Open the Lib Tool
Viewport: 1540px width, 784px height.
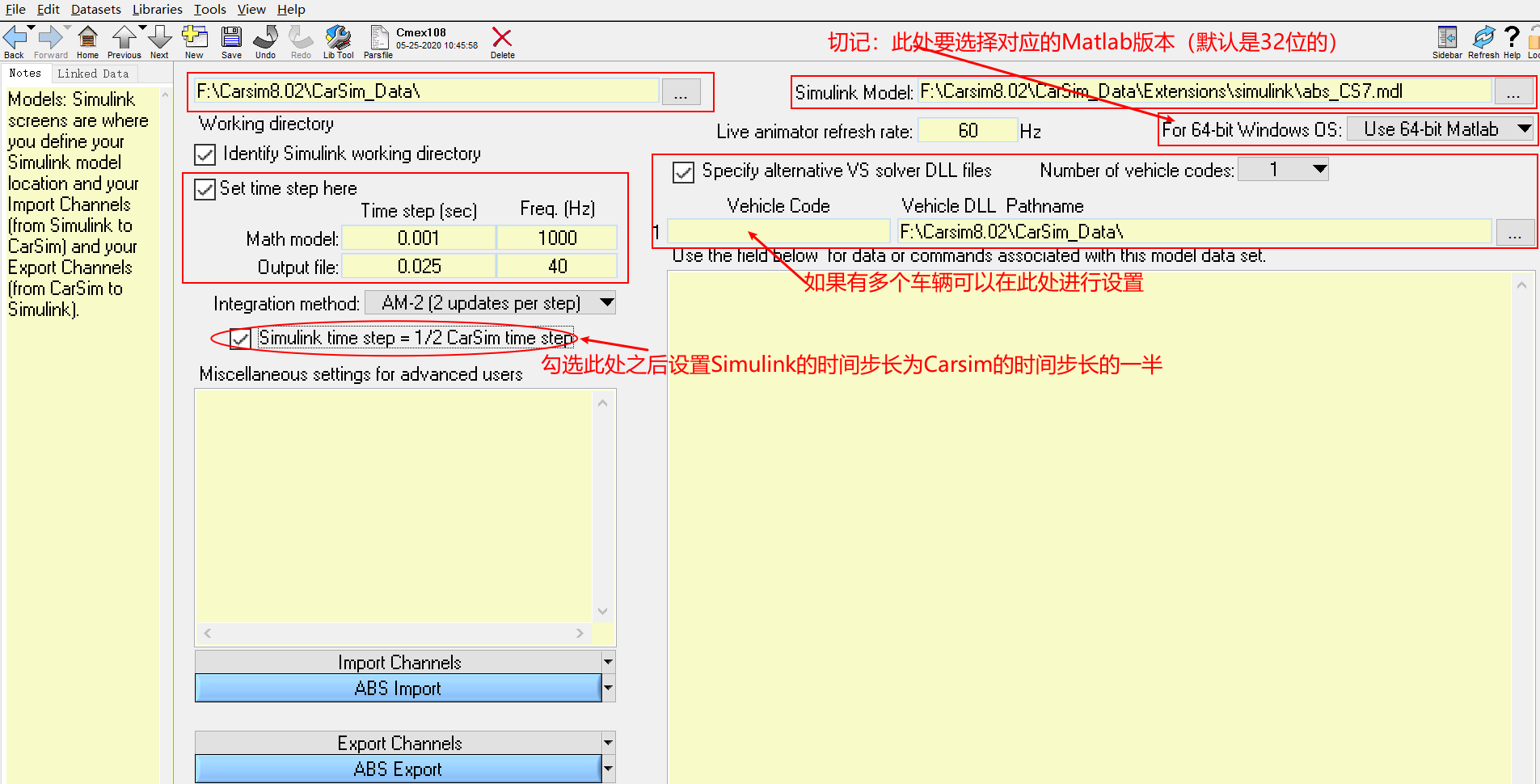point(338,37)
